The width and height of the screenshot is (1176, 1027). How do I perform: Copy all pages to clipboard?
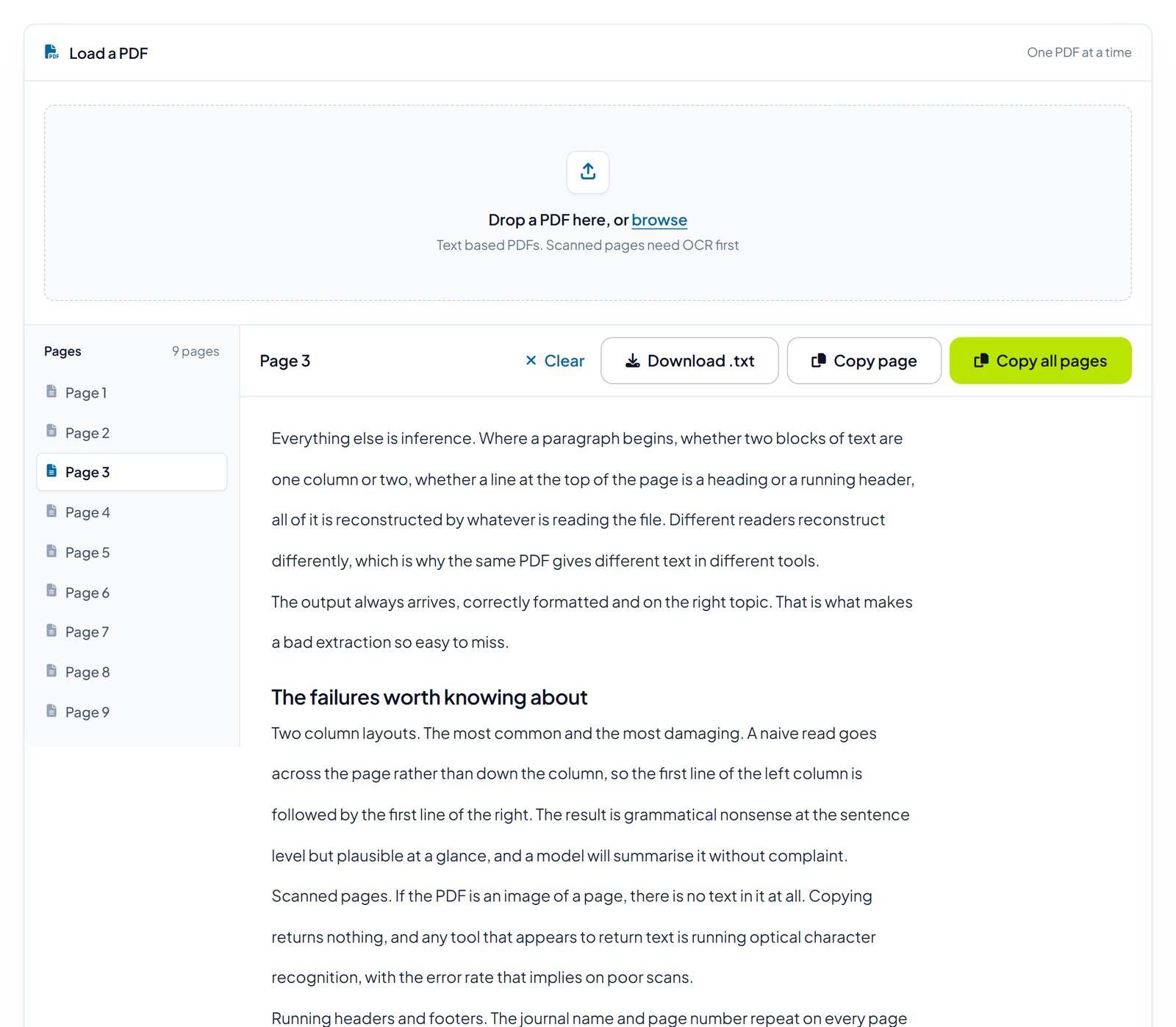click(x=1040, y=360)
